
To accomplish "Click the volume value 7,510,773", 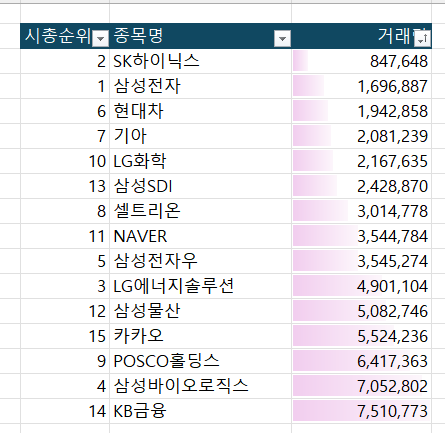I will coord(392,411).
